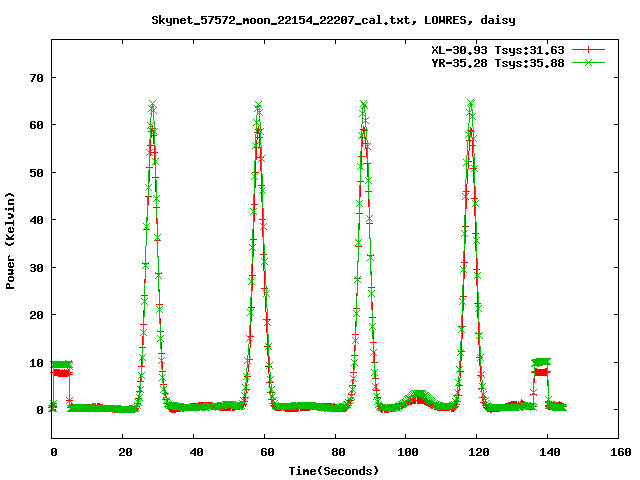Click the top of the first peak near 28 seconds
Image resolution: width=640 pixels, height=480 pixels.
click(152, 105)
